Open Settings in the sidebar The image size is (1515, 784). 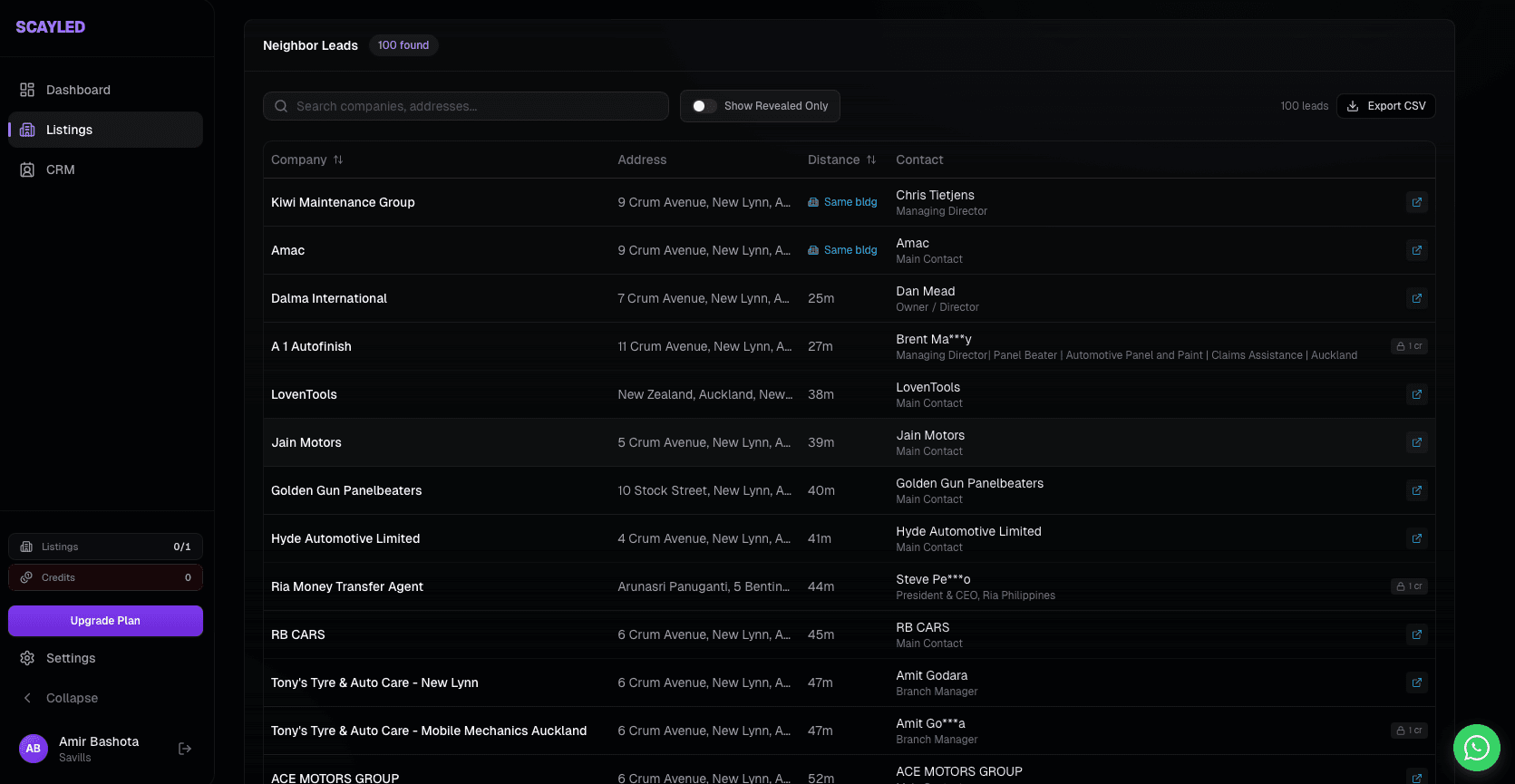71,658
